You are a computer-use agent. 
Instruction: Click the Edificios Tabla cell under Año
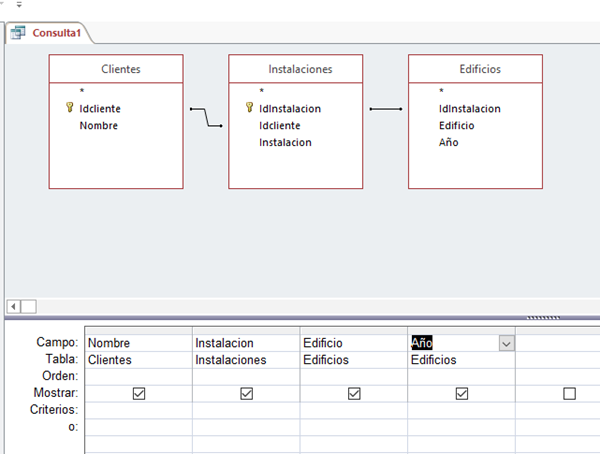pos(461,360)
